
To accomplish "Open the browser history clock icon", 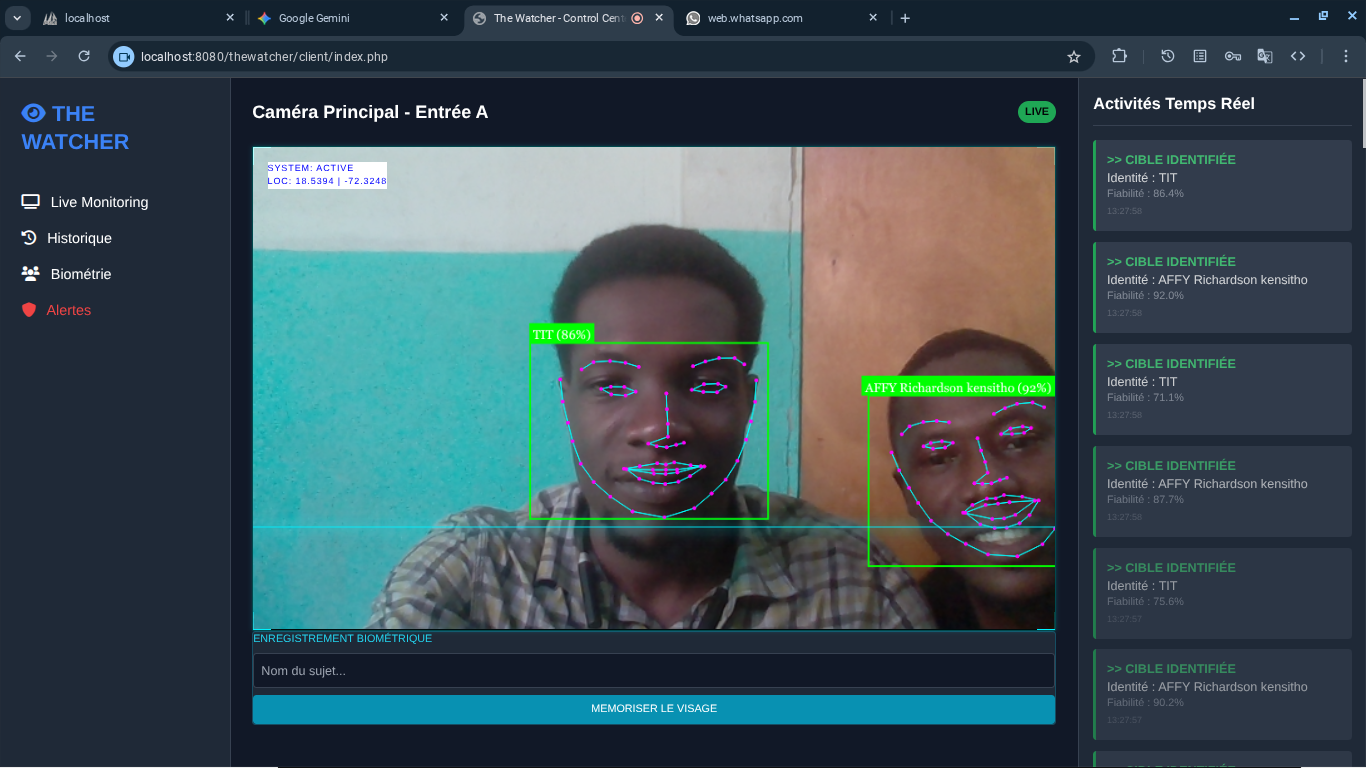I will 1167,56.
